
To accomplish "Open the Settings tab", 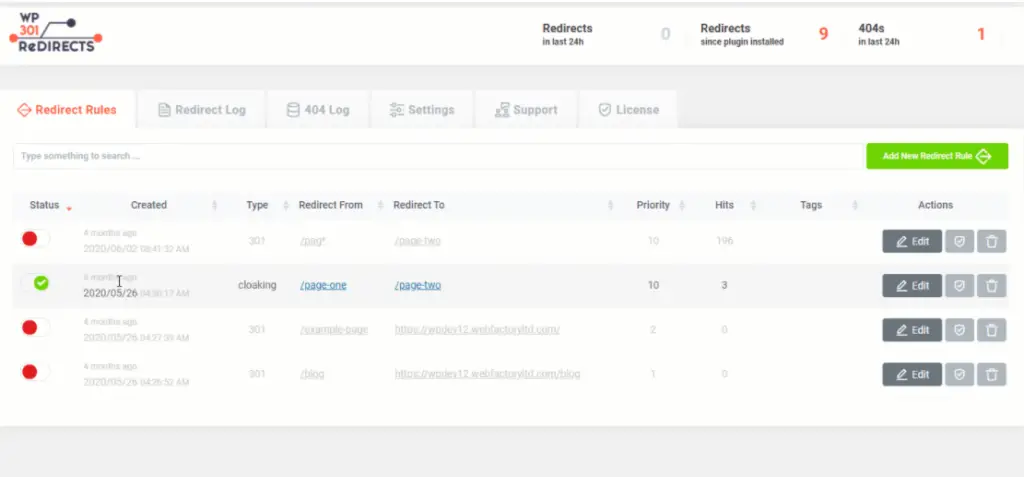I will [421, 110].
